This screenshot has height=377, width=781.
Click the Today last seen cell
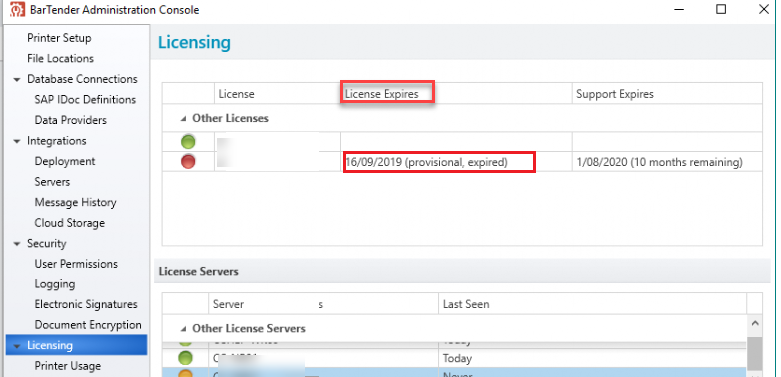[592, 358]
